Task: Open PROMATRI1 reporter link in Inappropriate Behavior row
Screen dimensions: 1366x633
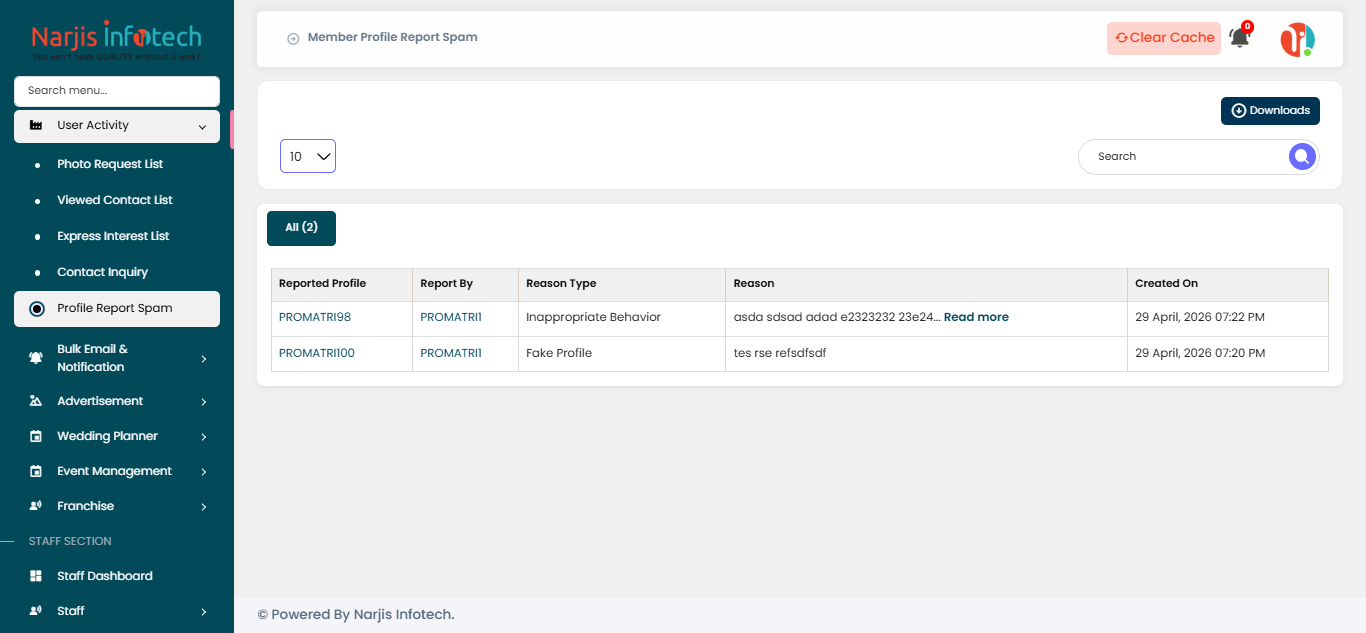Action: point(451,317)
